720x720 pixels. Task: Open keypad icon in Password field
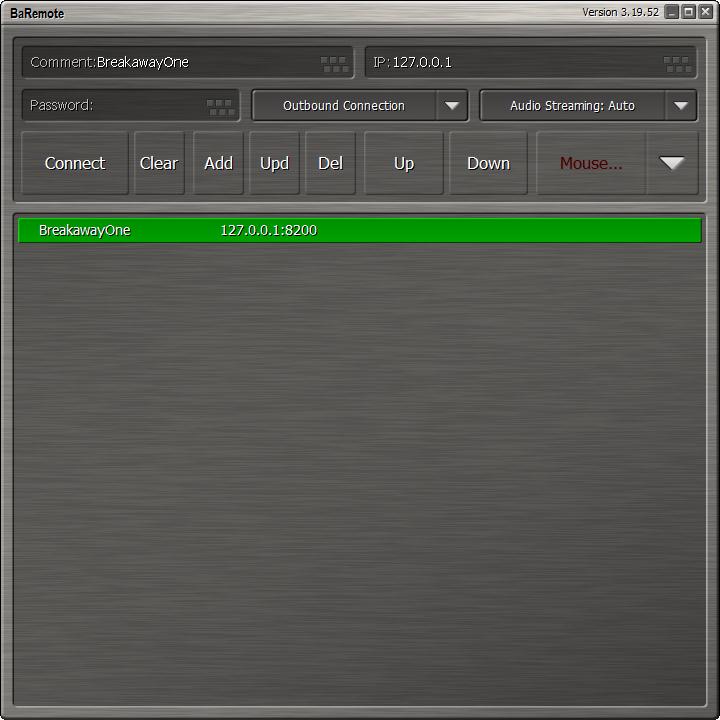(221, 107)
